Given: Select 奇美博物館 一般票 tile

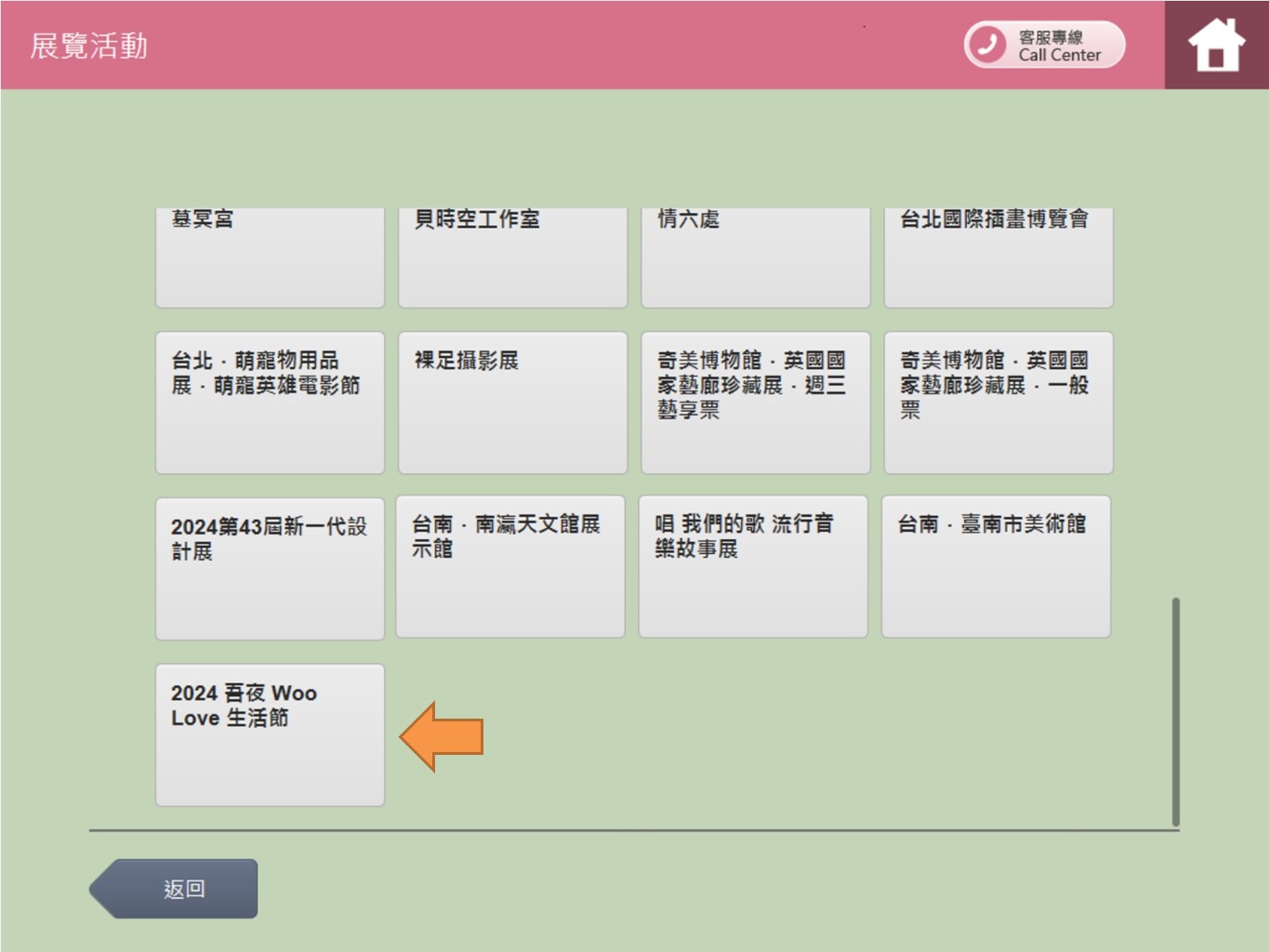Looking at the screenshot, I should tap(998, 403).
